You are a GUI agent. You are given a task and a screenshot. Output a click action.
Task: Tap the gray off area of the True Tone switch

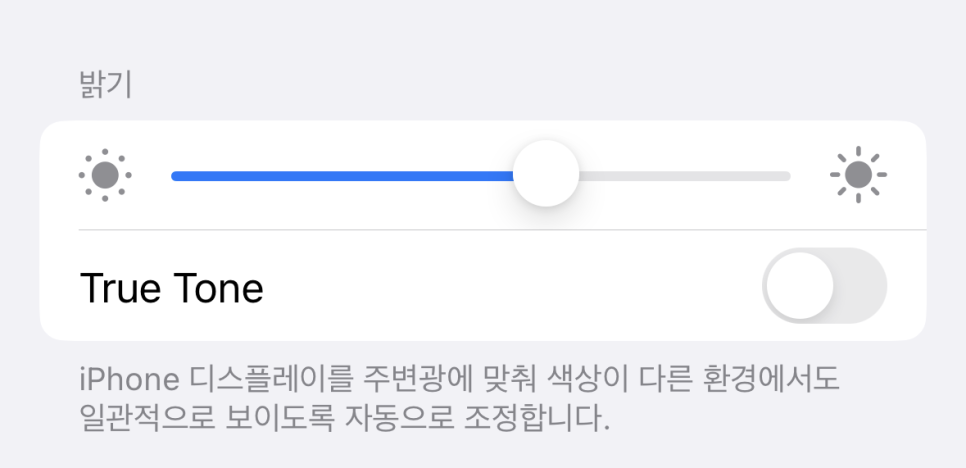(x=861, y=286)
